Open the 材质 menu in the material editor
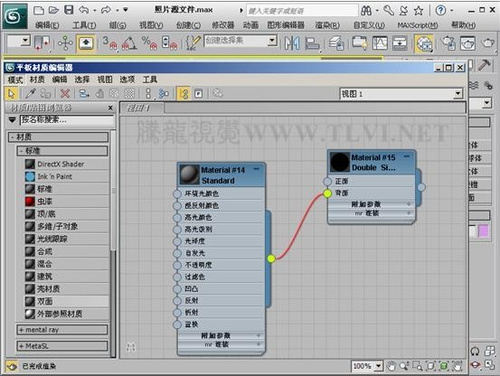 [37, 79]
